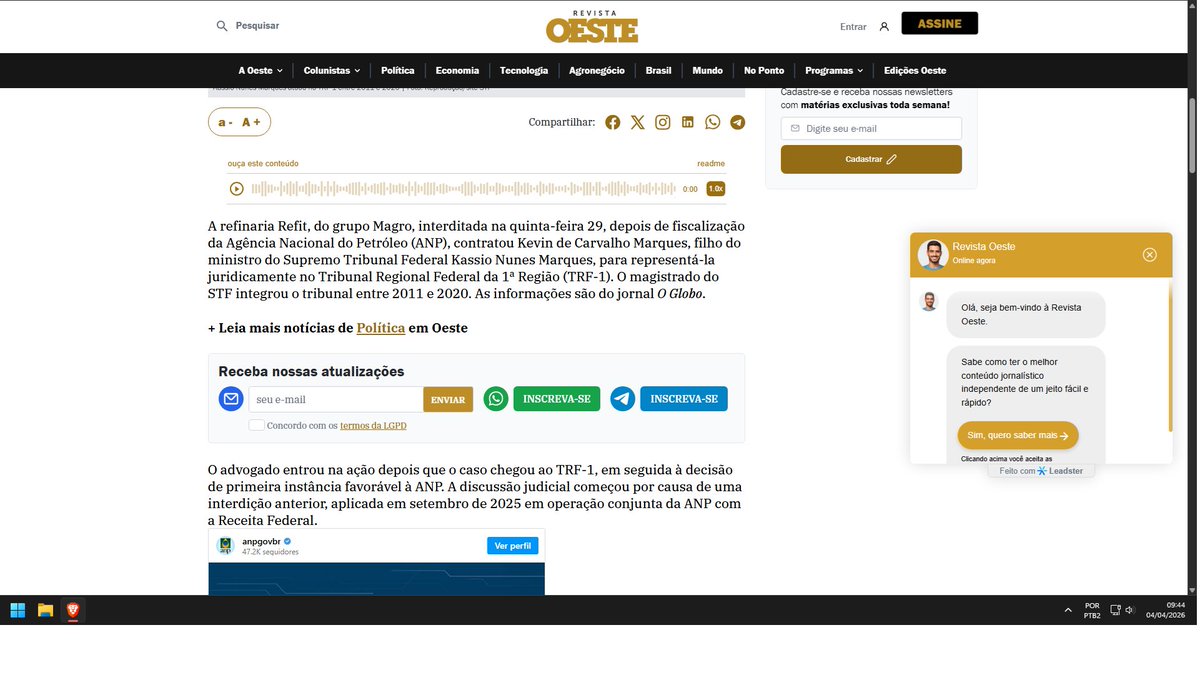Click the user profile icon
The width and height of the screenshot is (1200, 675).
click(x=884, y=27)
